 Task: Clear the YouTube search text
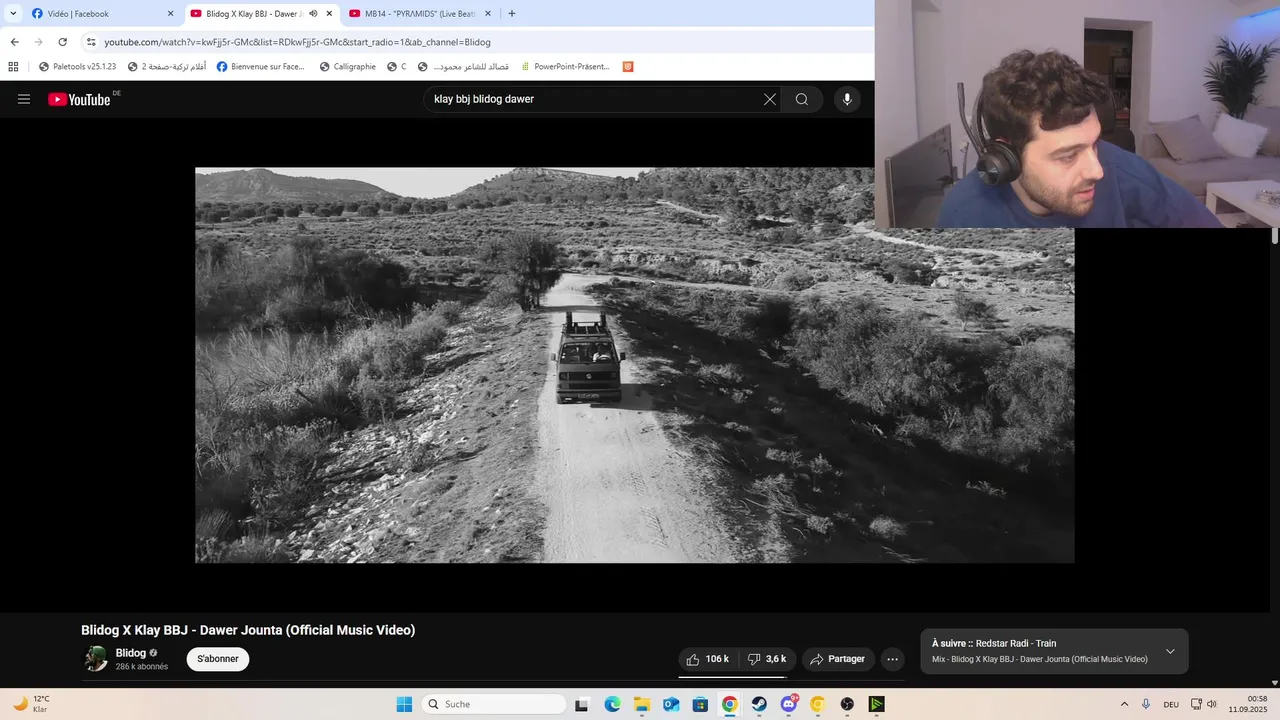770,99
